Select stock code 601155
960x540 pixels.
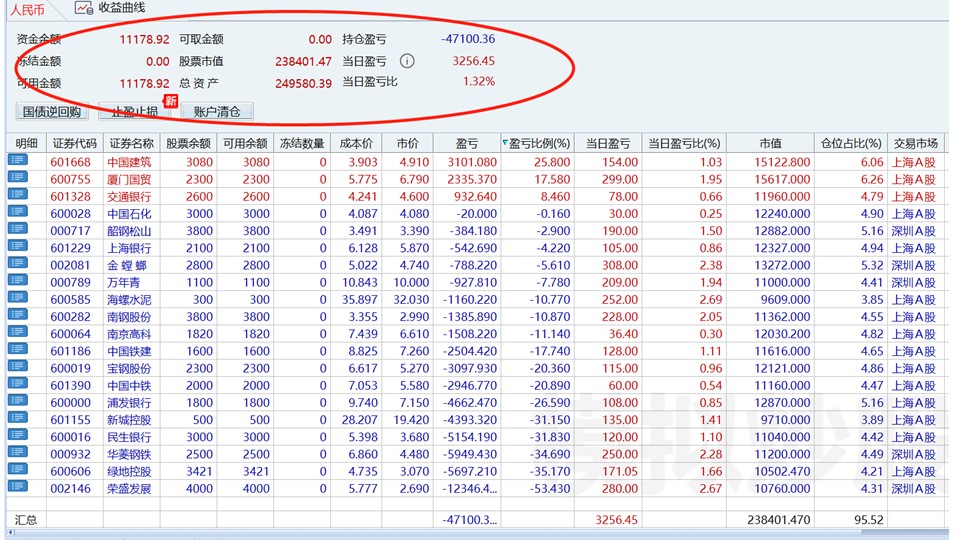click(x=70, y=419)
